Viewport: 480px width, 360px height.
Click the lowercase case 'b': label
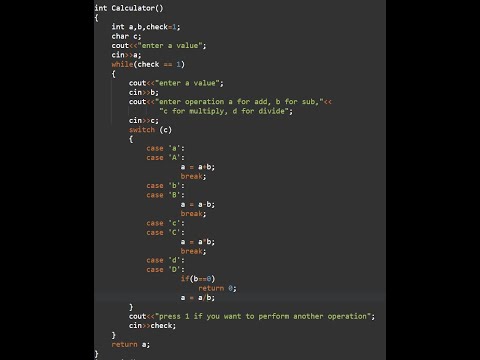pos(165,185)
